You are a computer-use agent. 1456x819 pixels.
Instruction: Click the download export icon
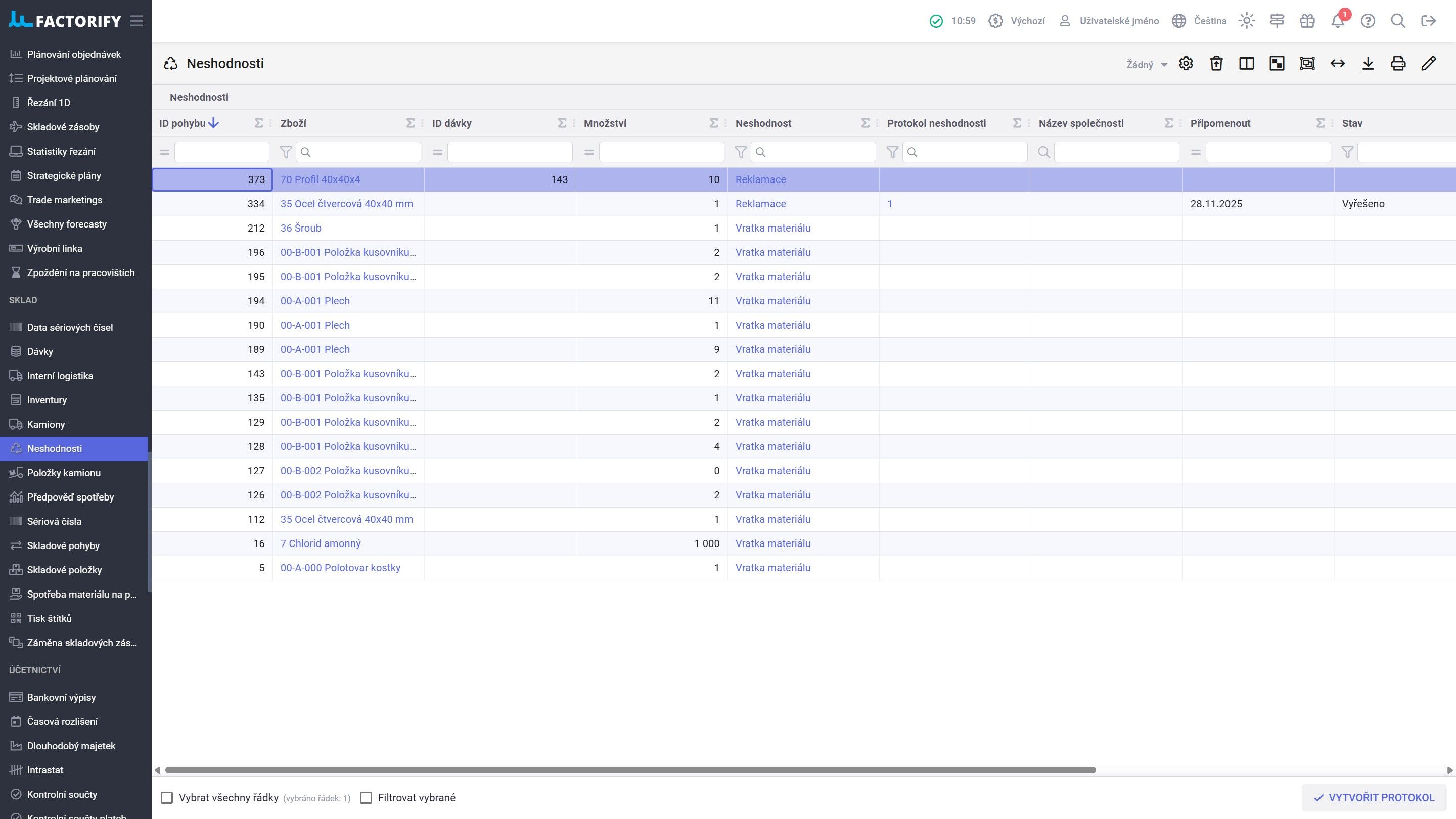pos(1368,63)
